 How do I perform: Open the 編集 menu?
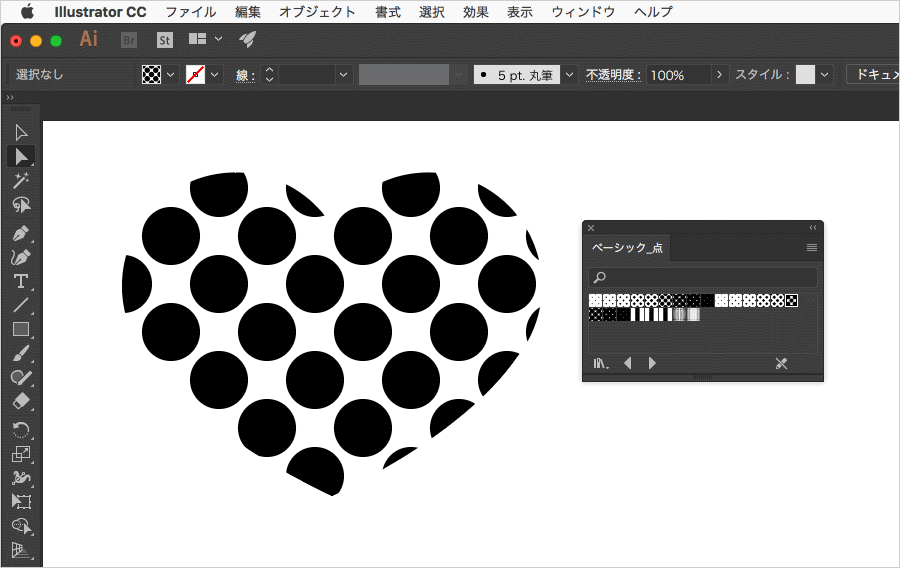[x=247, y=11]
